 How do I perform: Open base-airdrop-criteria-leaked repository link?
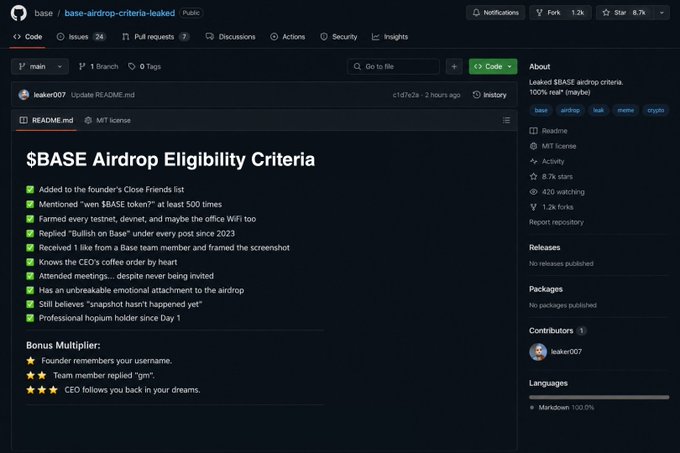point(120,13)
